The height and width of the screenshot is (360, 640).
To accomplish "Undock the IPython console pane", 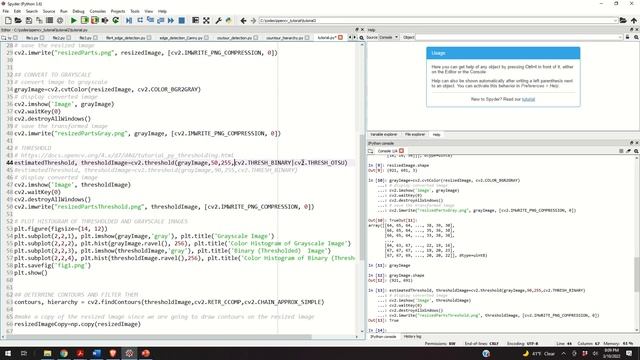I will click(x=631, y=143).
